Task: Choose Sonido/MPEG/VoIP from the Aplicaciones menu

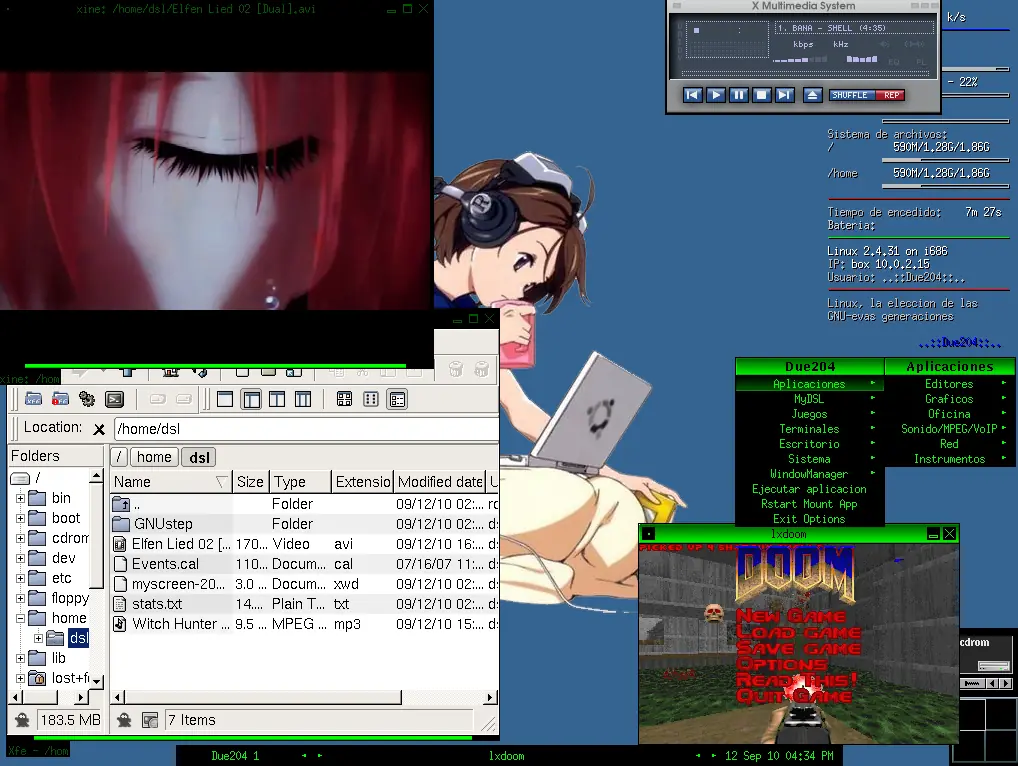Action: pyautogui.click(x=949, y=429)
